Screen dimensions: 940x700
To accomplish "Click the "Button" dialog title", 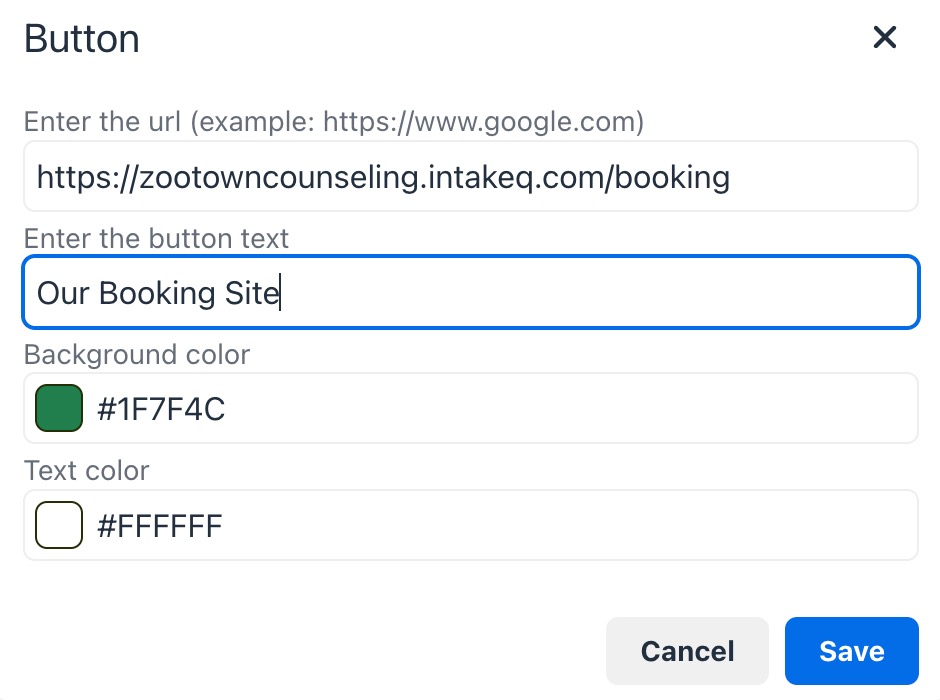I will pos(82,40).
